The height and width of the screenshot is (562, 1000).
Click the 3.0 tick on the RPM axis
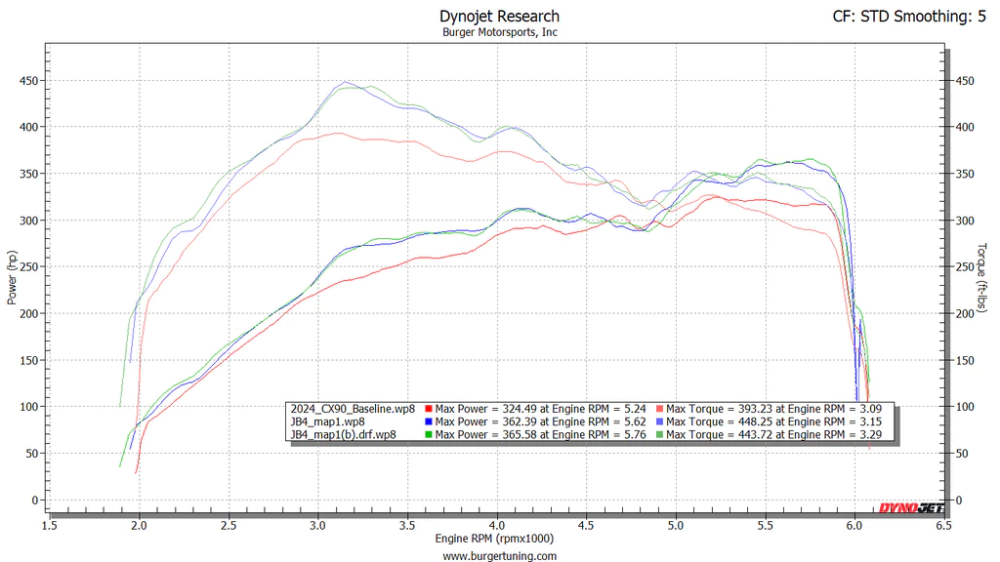click(318, 526)
